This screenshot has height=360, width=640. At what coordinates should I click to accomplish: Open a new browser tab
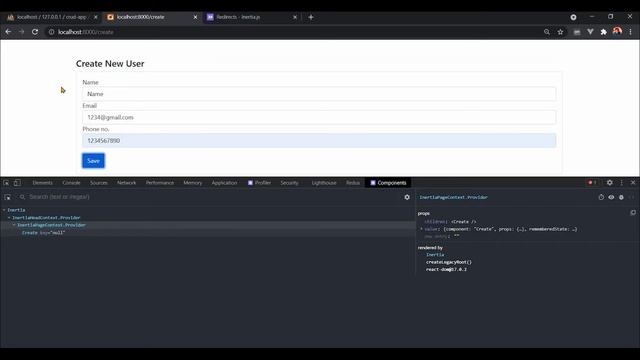tap(311, 17)
